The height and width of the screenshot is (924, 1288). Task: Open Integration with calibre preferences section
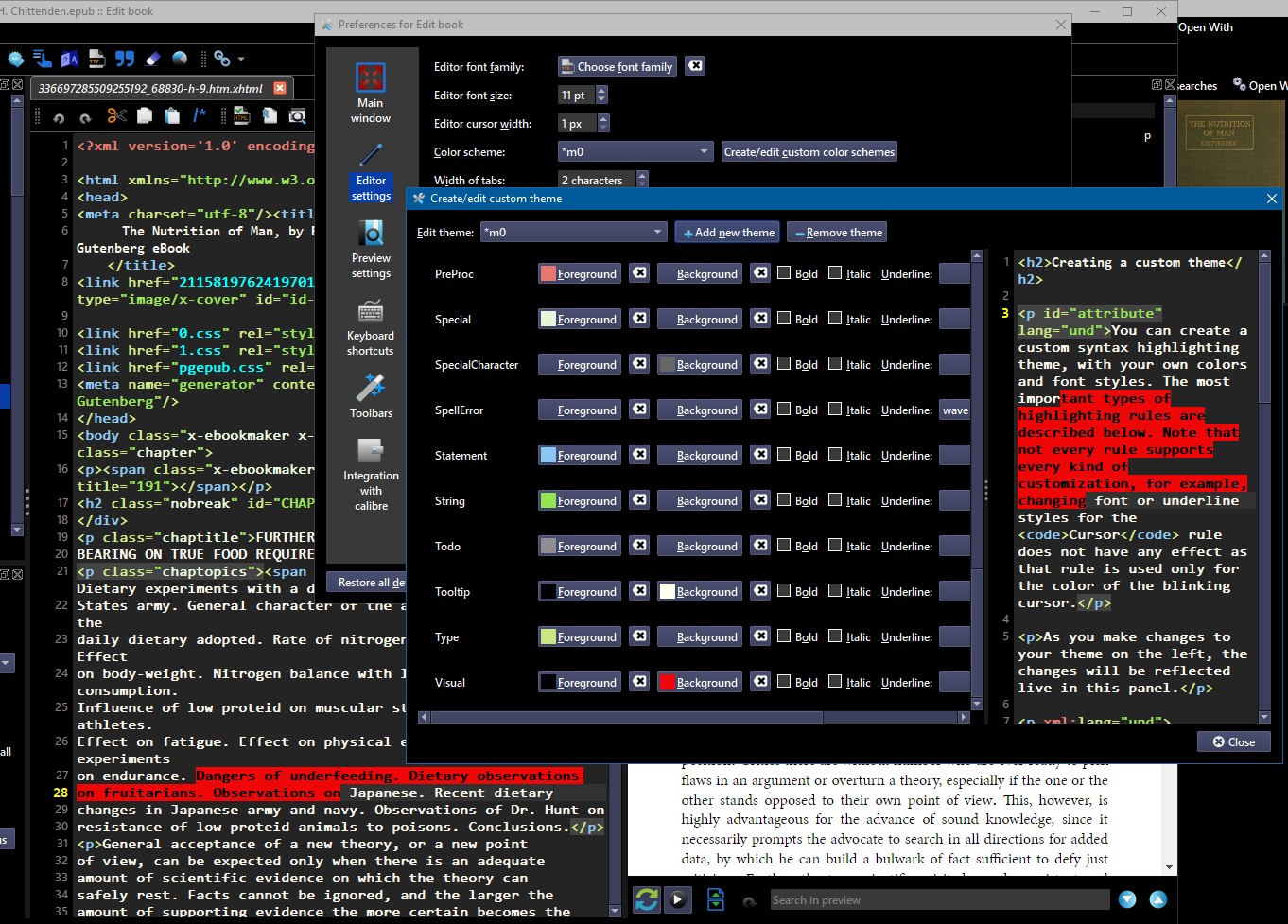(x=371, y=474)
